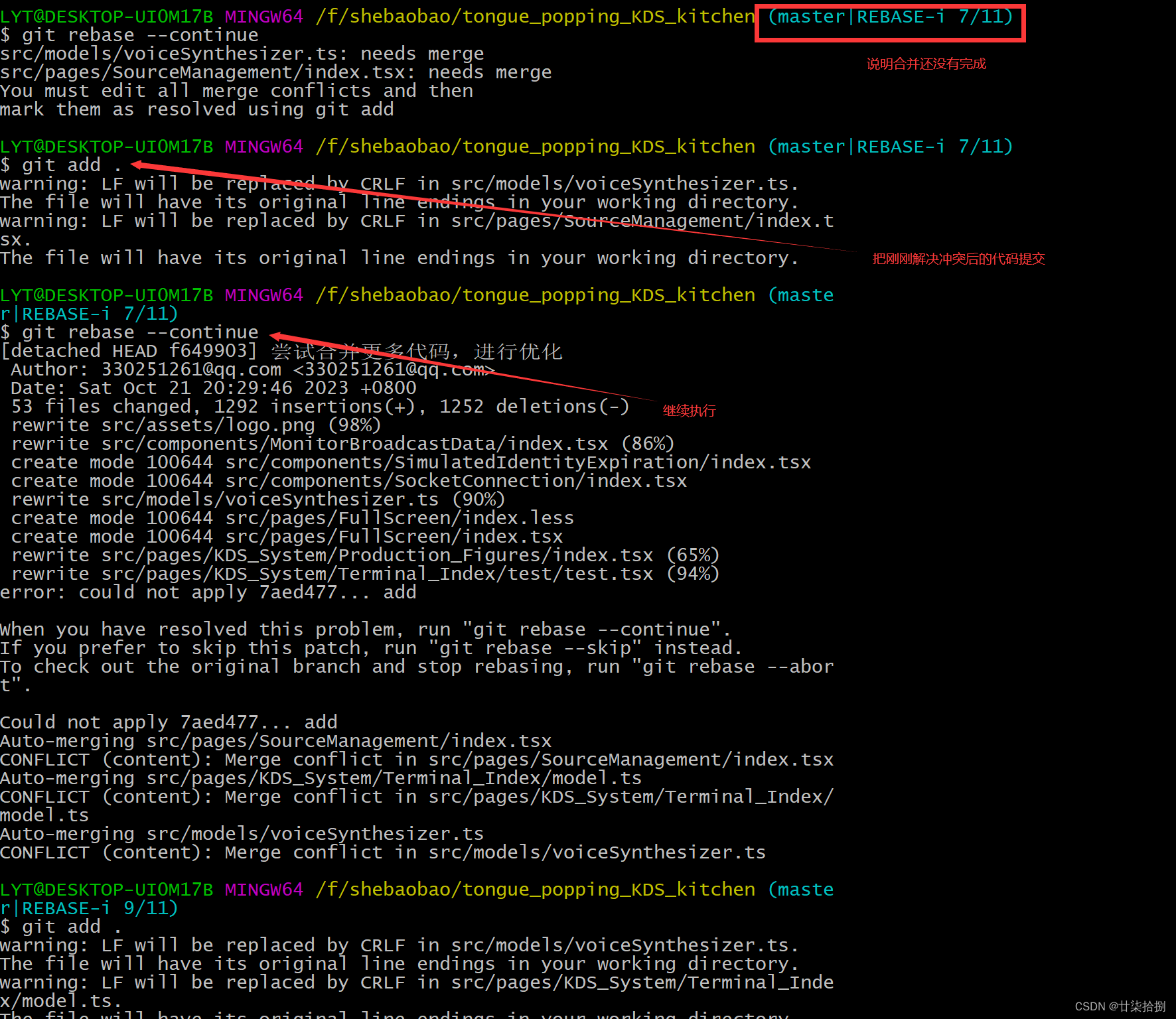Click the rewrite line for 'Production_Figures/index.tsx (65%)'

point(366,555)
